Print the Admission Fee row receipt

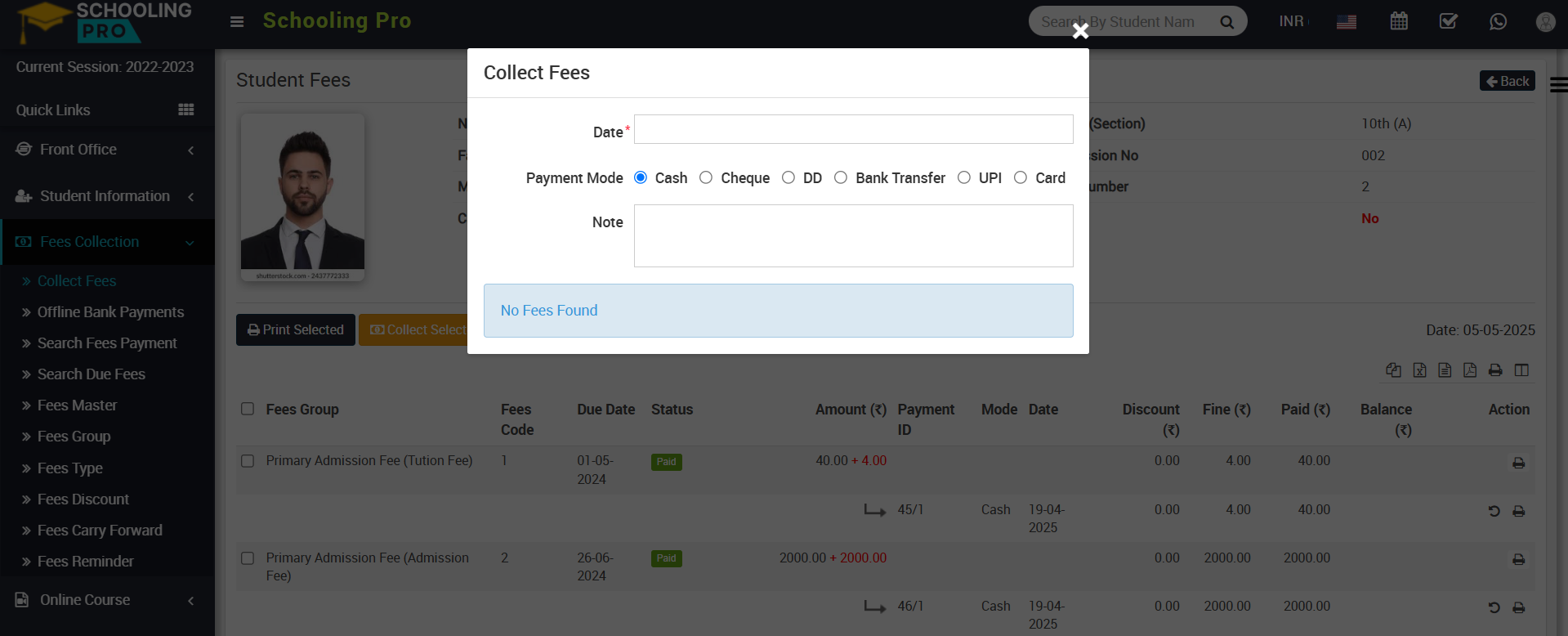point(1519,560)
